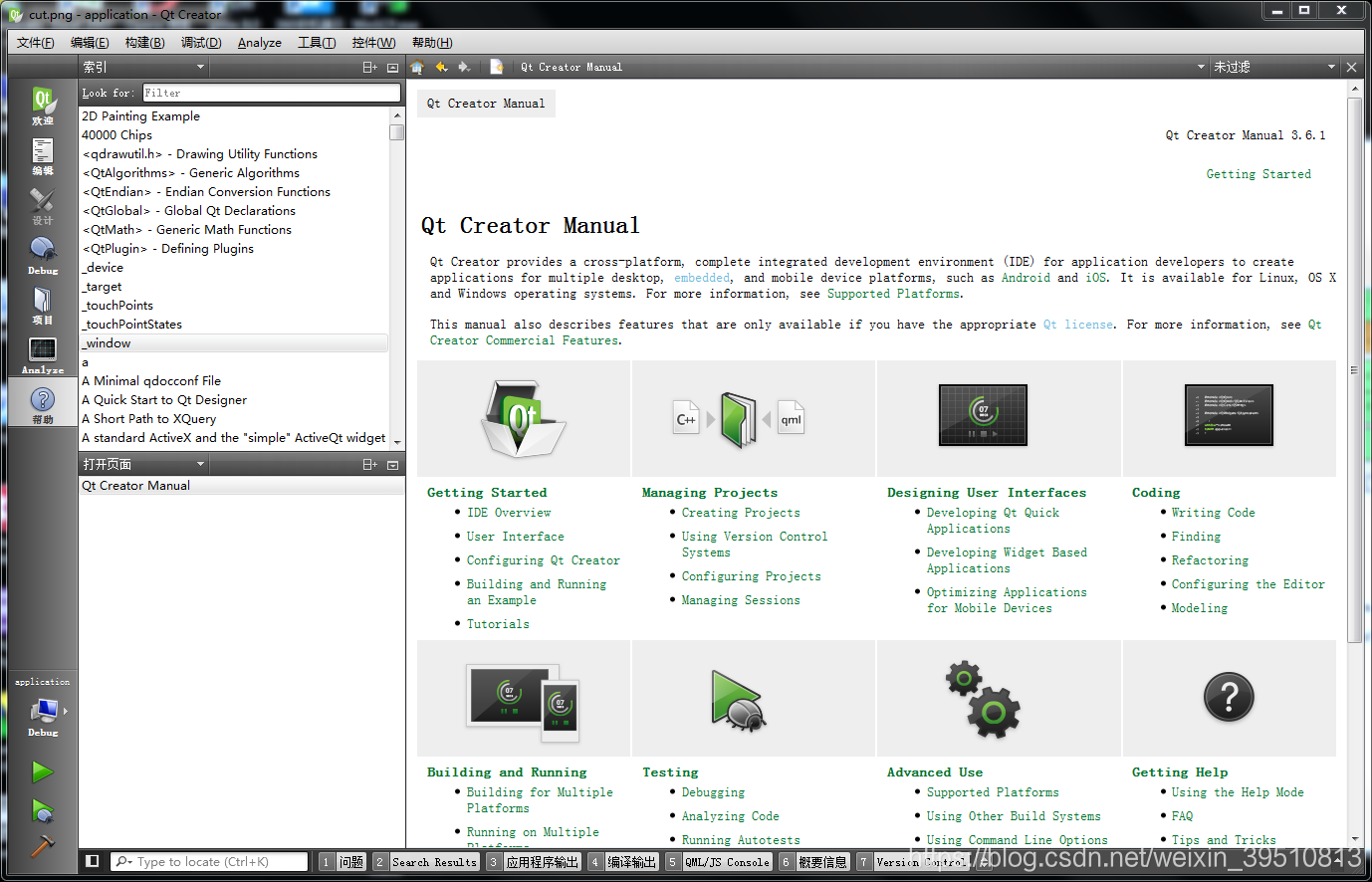Select _window in the index list
Viewport: 1372px width, 882px height.
point(233,343)
